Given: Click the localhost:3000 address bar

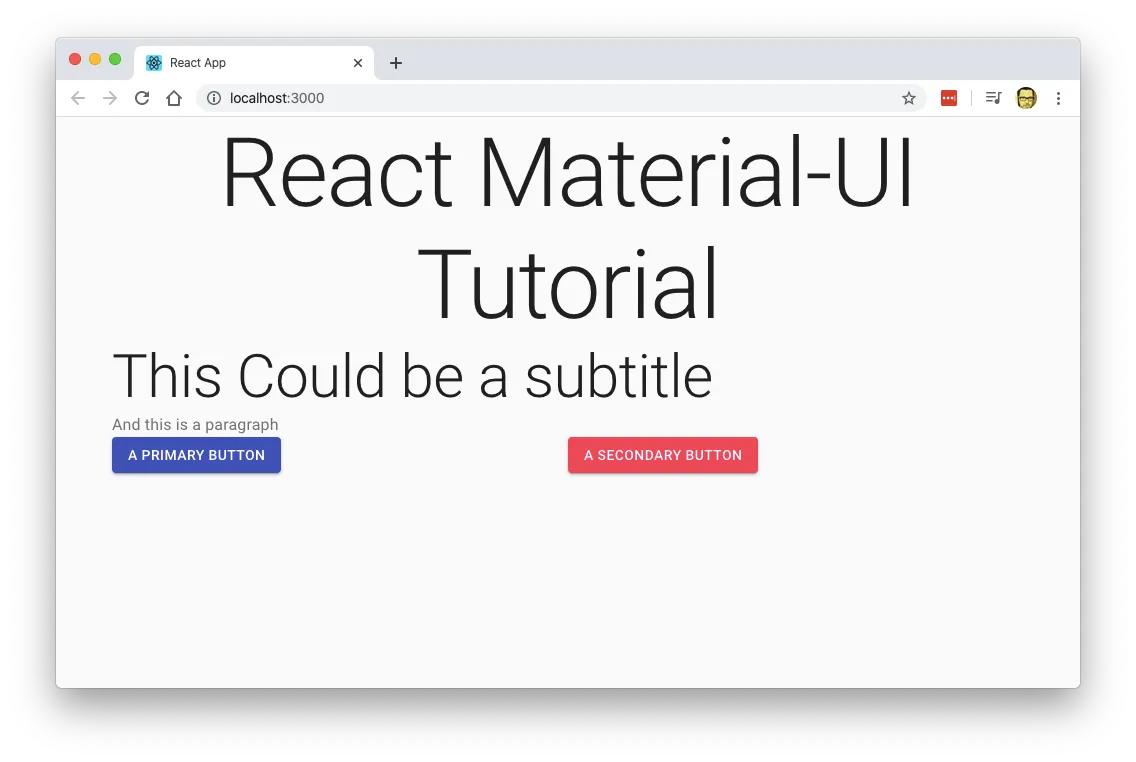Looking at the screenshot, I should click(x=561, y=98).
